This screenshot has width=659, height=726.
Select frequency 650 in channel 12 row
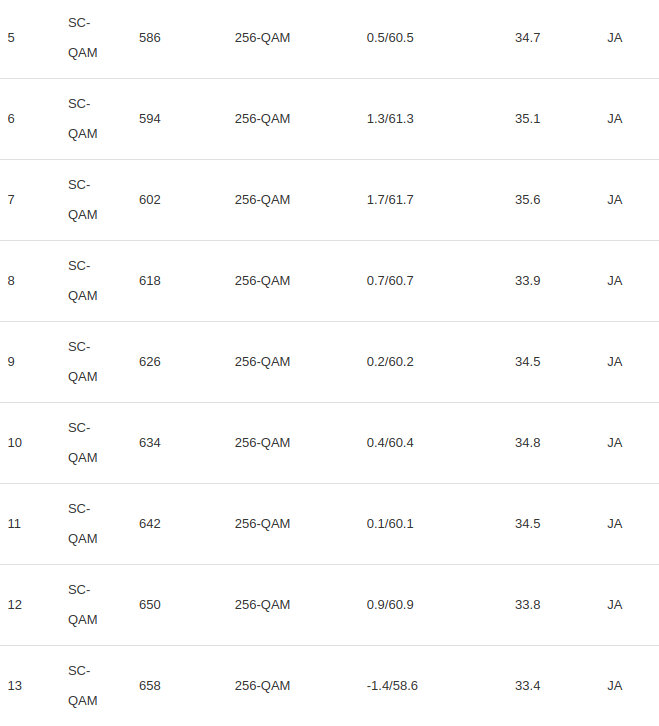coord(149,605)
